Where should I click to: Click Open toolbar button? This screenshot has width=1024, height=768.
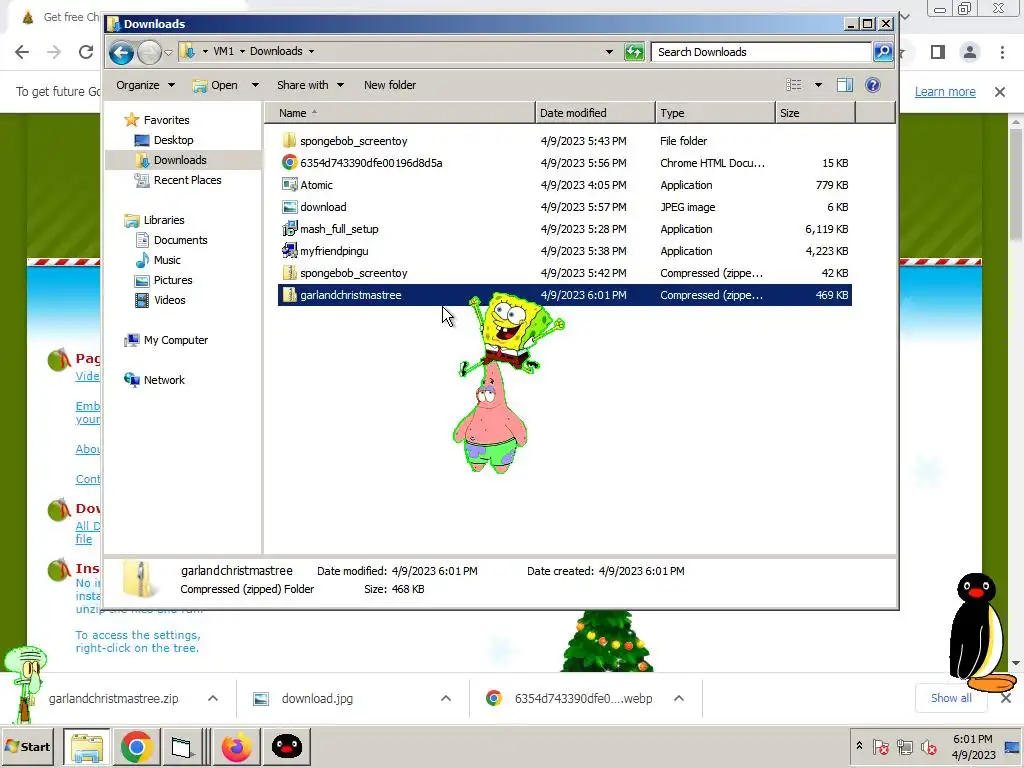click(x=216, y=85)
